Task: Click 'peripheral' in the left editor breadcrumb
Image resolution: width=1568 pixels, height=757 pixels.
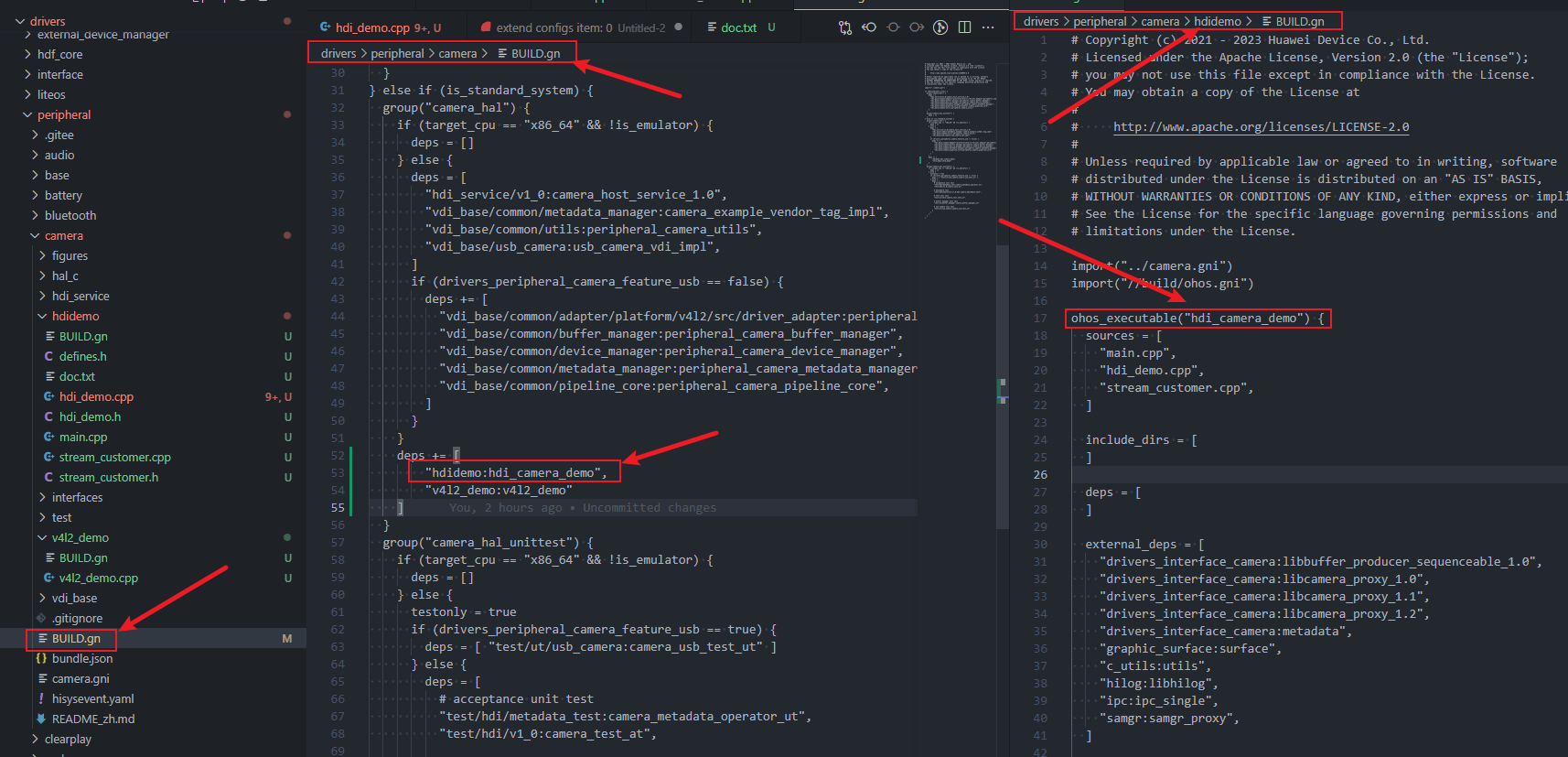Action: click(398, 53)
